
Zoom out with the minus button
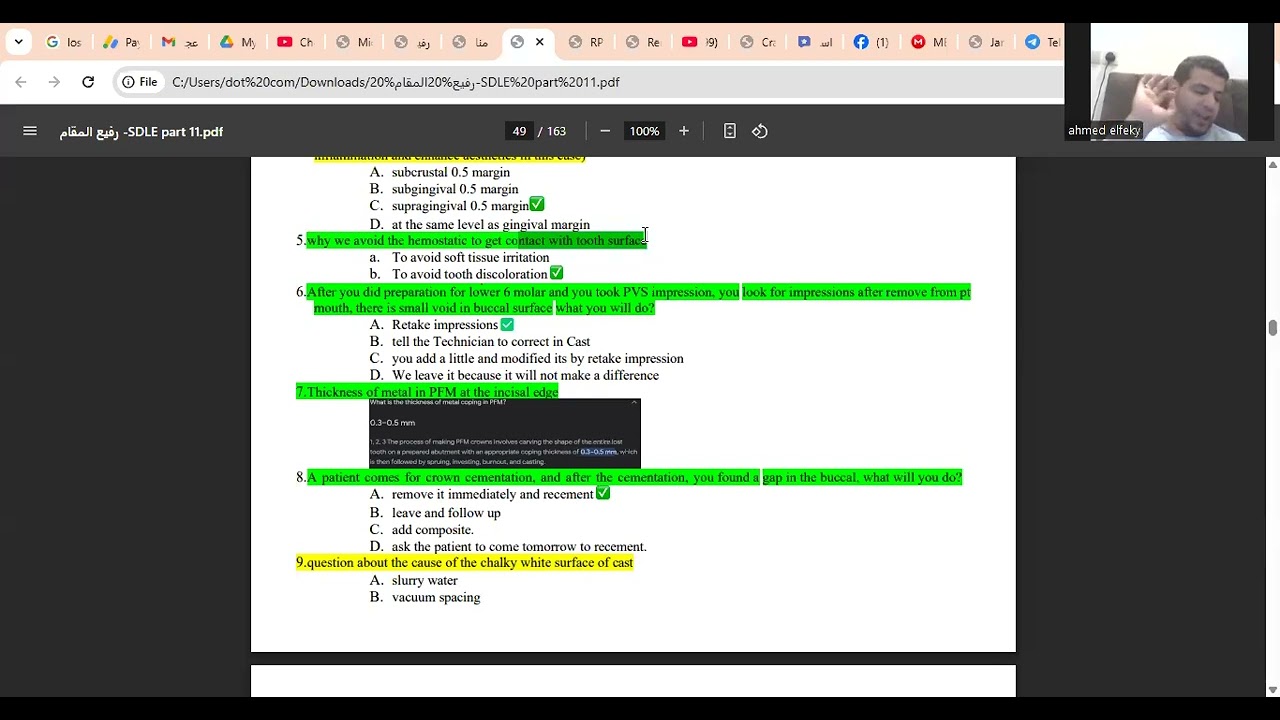click(x=605, y=131)
